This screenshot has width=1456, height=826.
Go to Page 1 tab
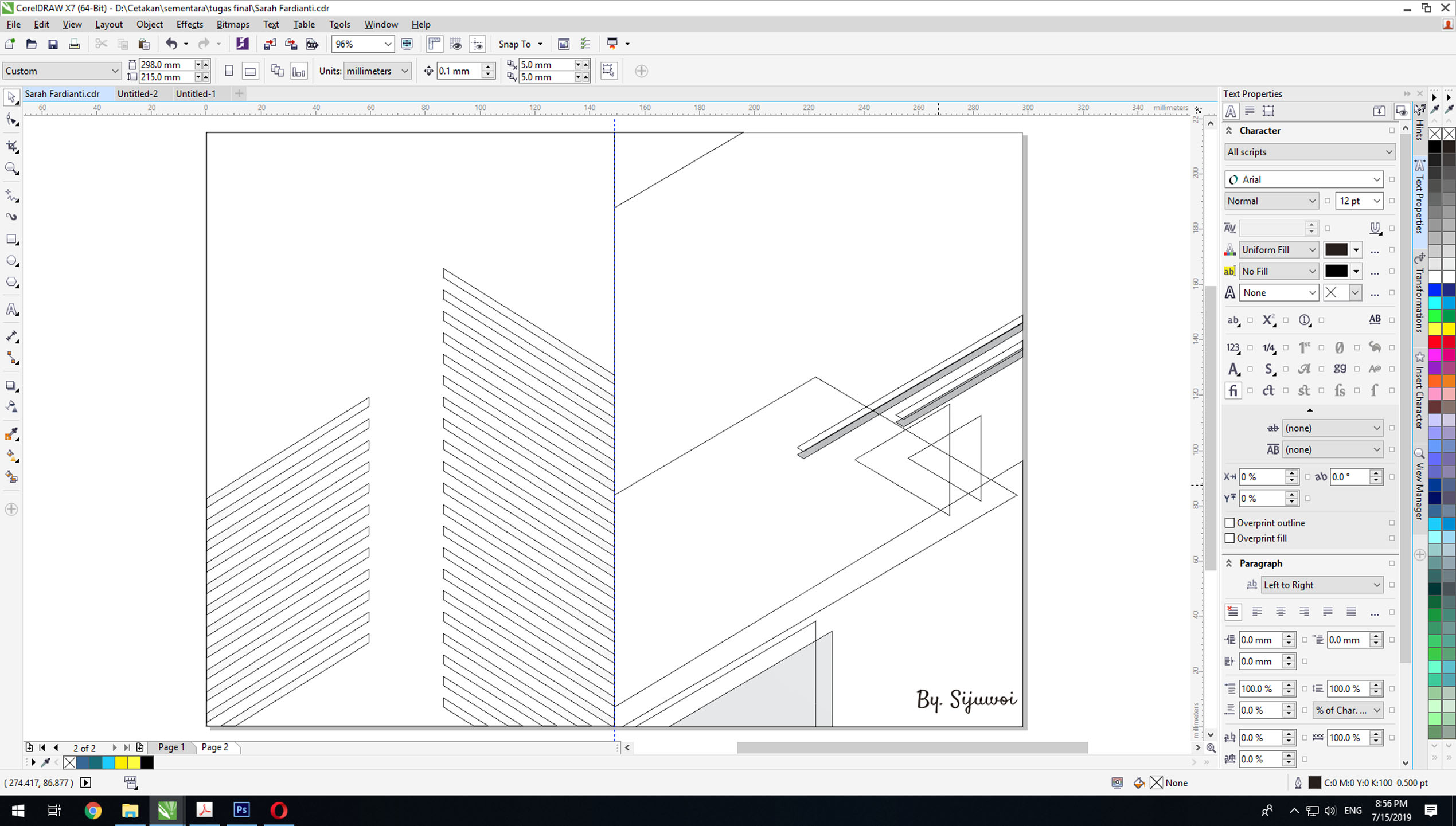coord(171,747)
